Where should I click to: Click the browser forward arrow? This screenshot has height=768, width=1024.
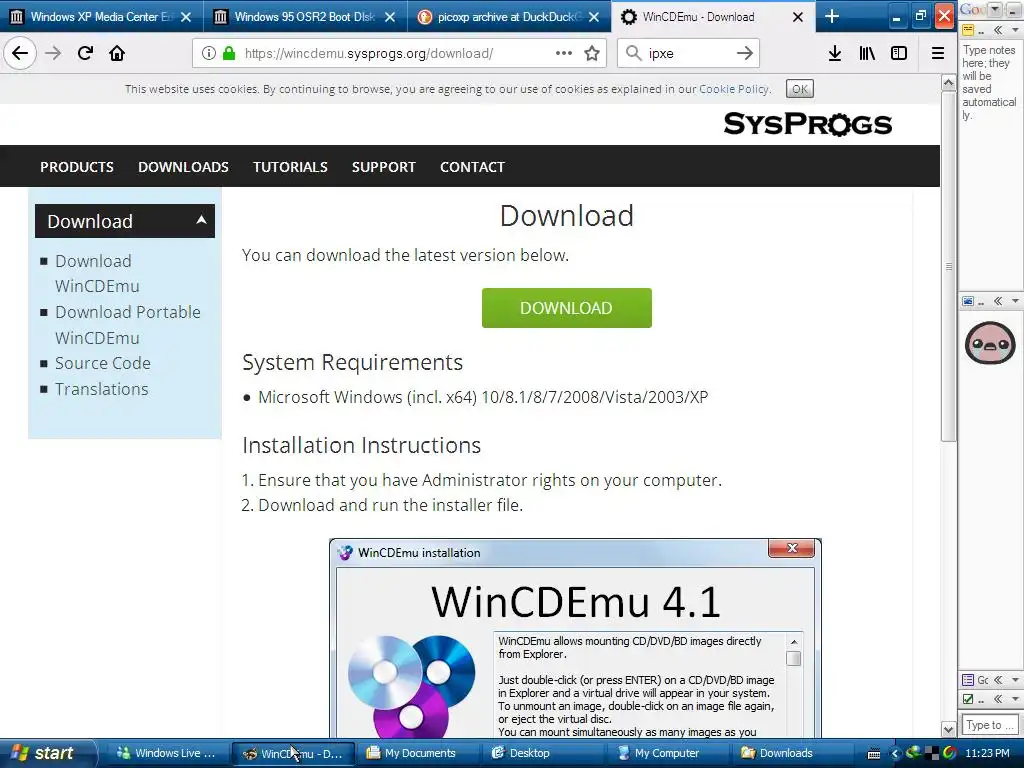53,53
